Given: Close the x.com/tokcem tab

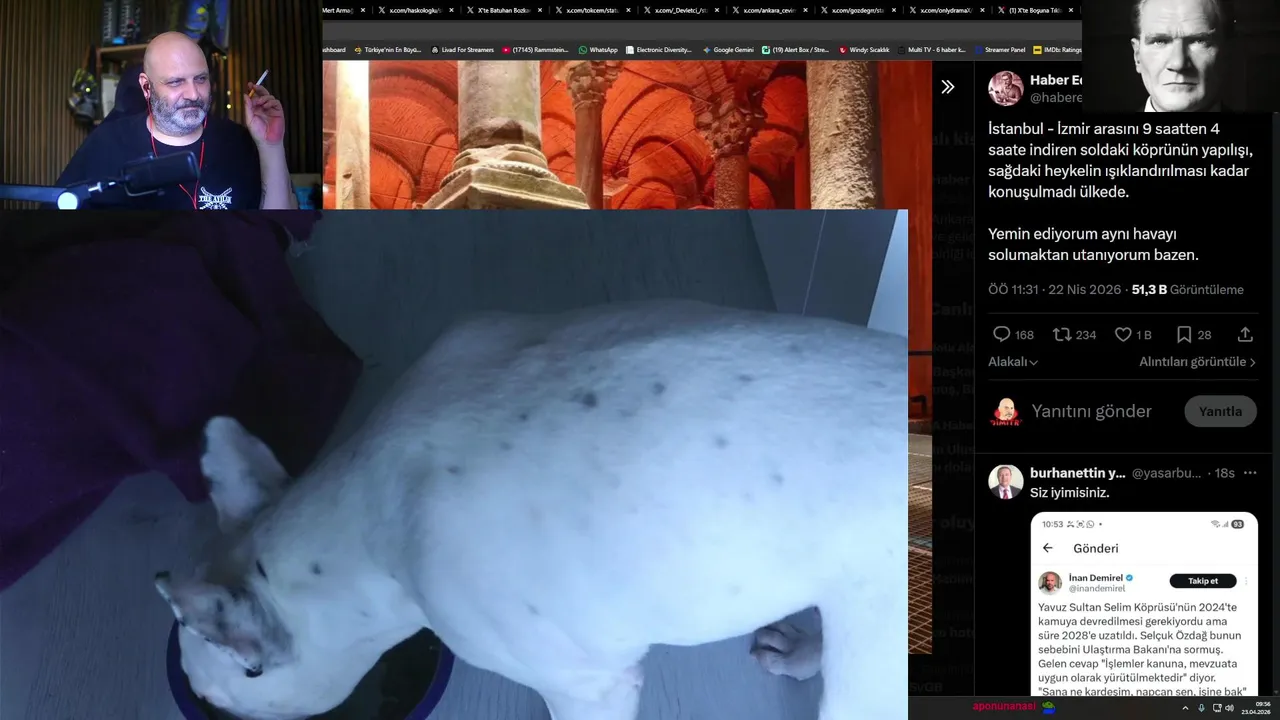Looking at the screenshot, I should (629, 10).
